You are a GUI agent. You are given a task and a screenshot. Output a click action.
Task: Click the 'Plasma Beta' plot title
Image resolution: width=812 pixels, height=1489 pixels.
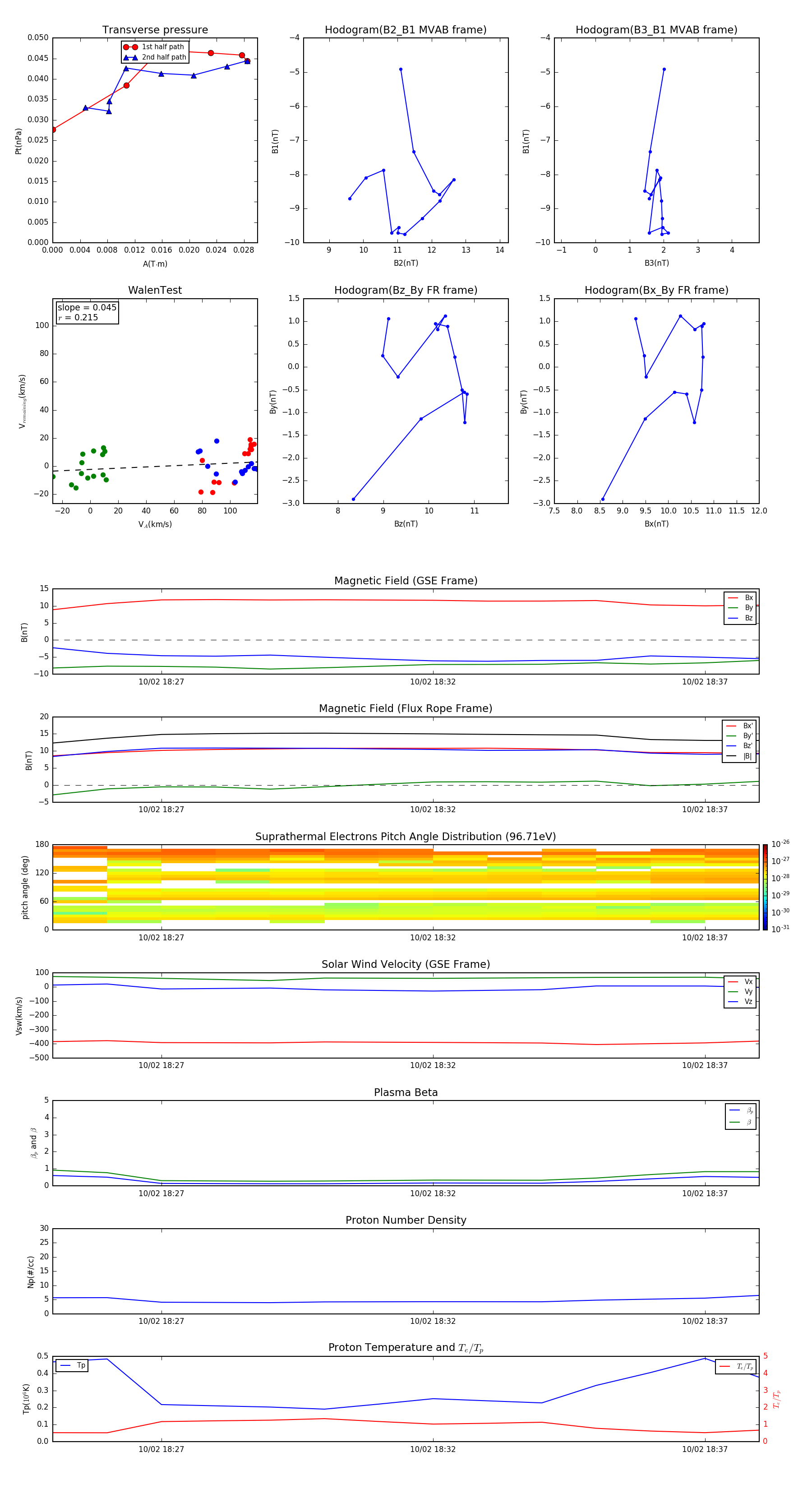tap(406, 1092)
